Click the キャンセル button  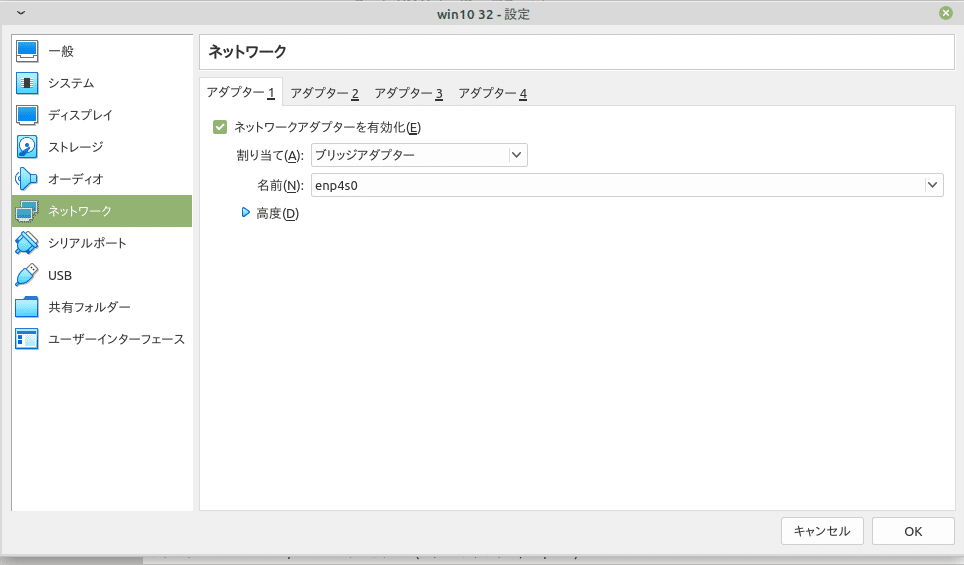[x=822, y=531]
